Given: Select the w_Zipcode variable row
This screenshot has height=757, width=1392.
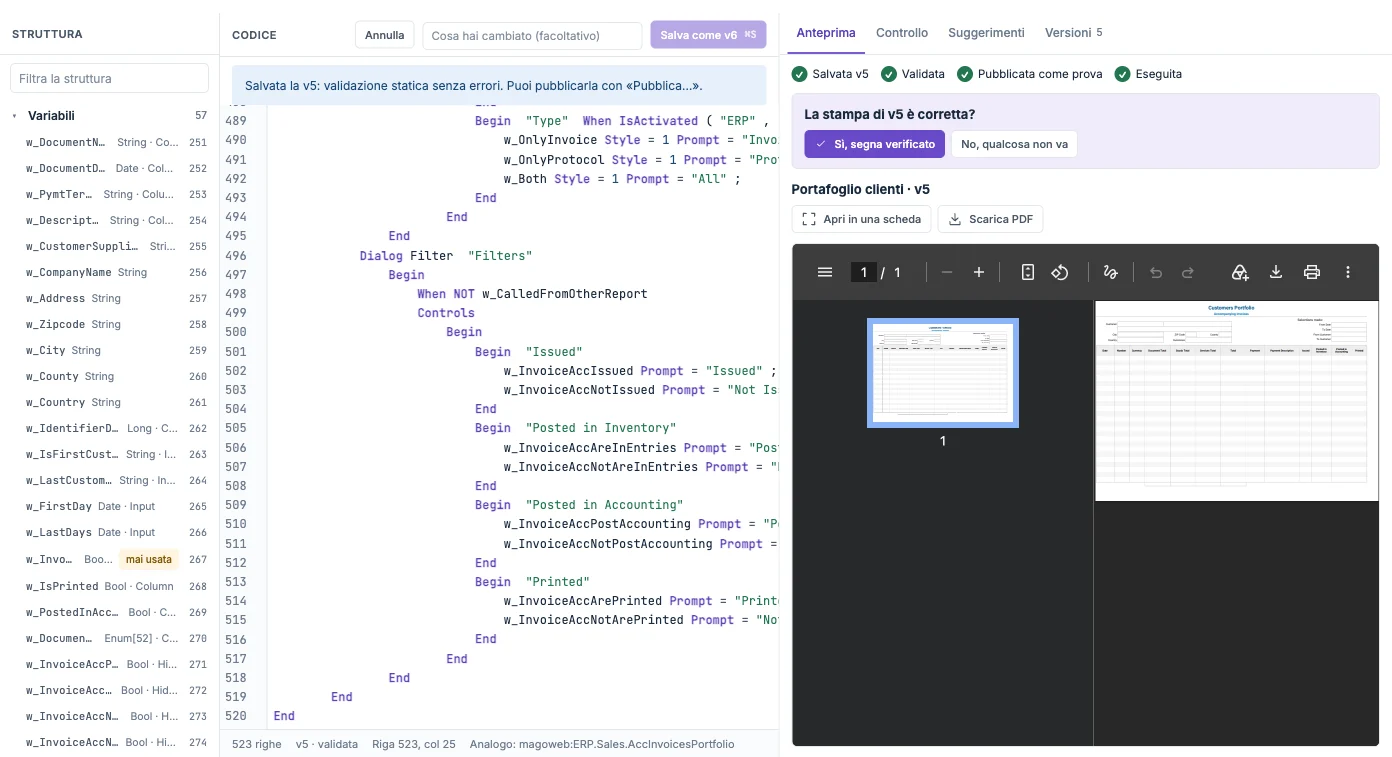Looking at the screenshot, I should (x=109, y=324).
